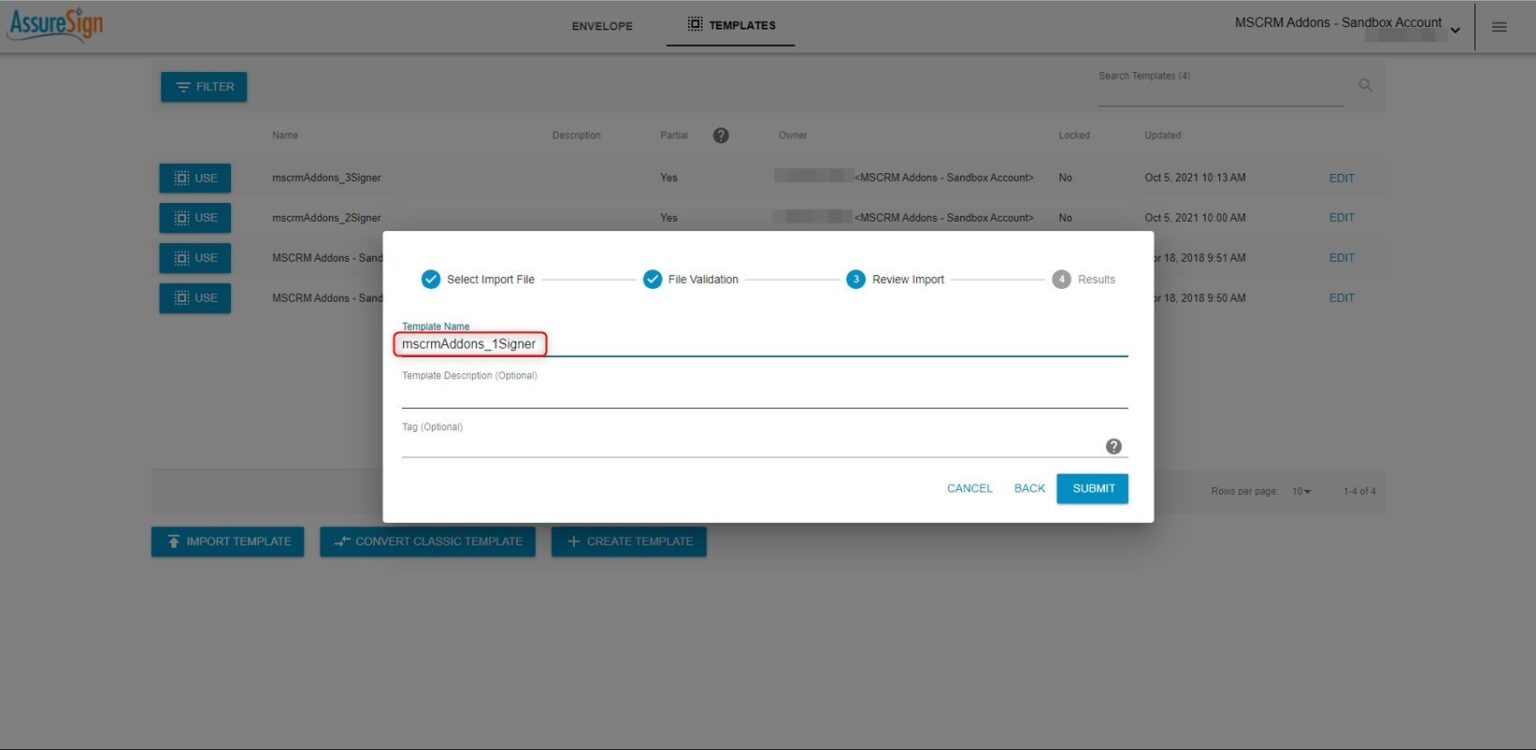Open the Filter options via funnel icon
This screenshot has width=1536, height=750.
[182, 87]
